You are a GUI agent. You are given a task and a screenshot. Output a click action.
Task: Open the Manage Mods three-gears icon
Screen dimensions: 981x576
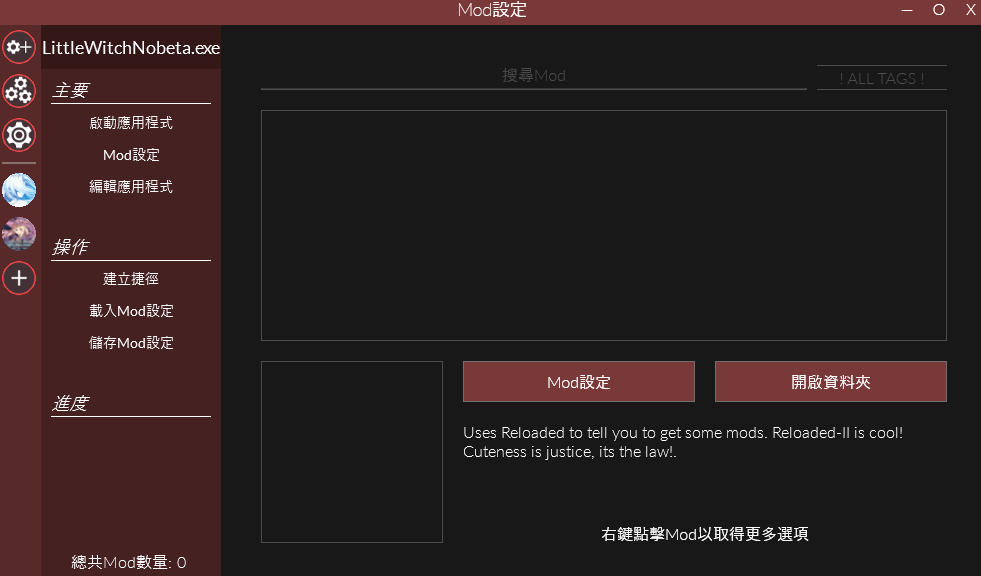[19, 91]
